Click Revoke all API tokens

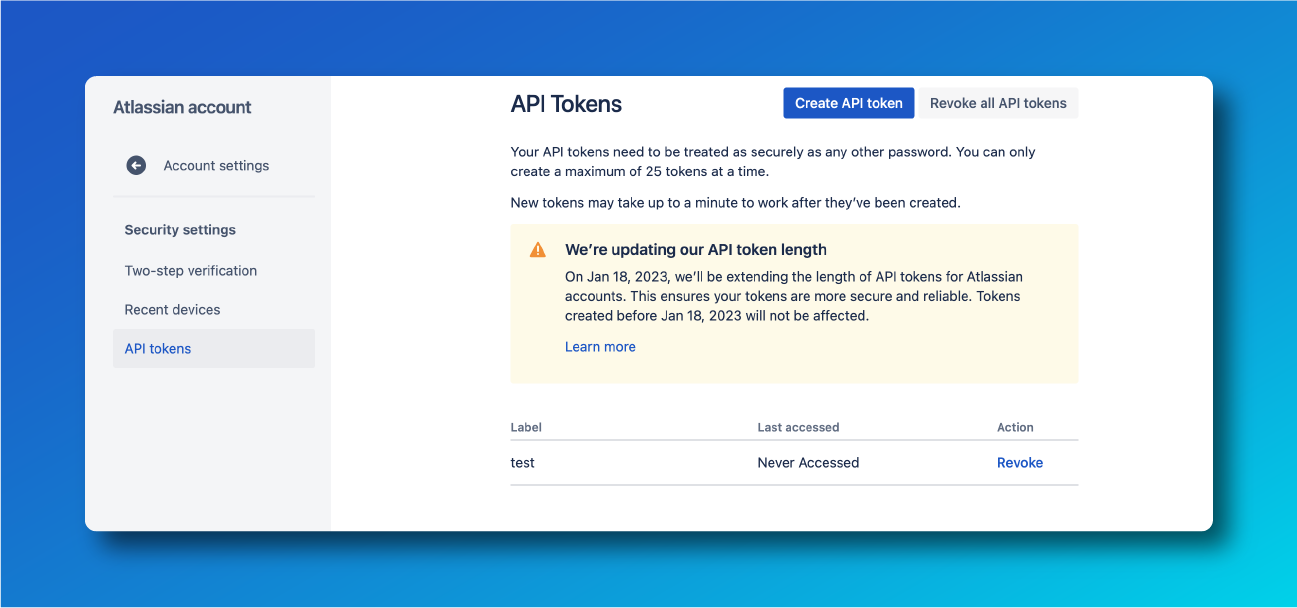[998, 102]
